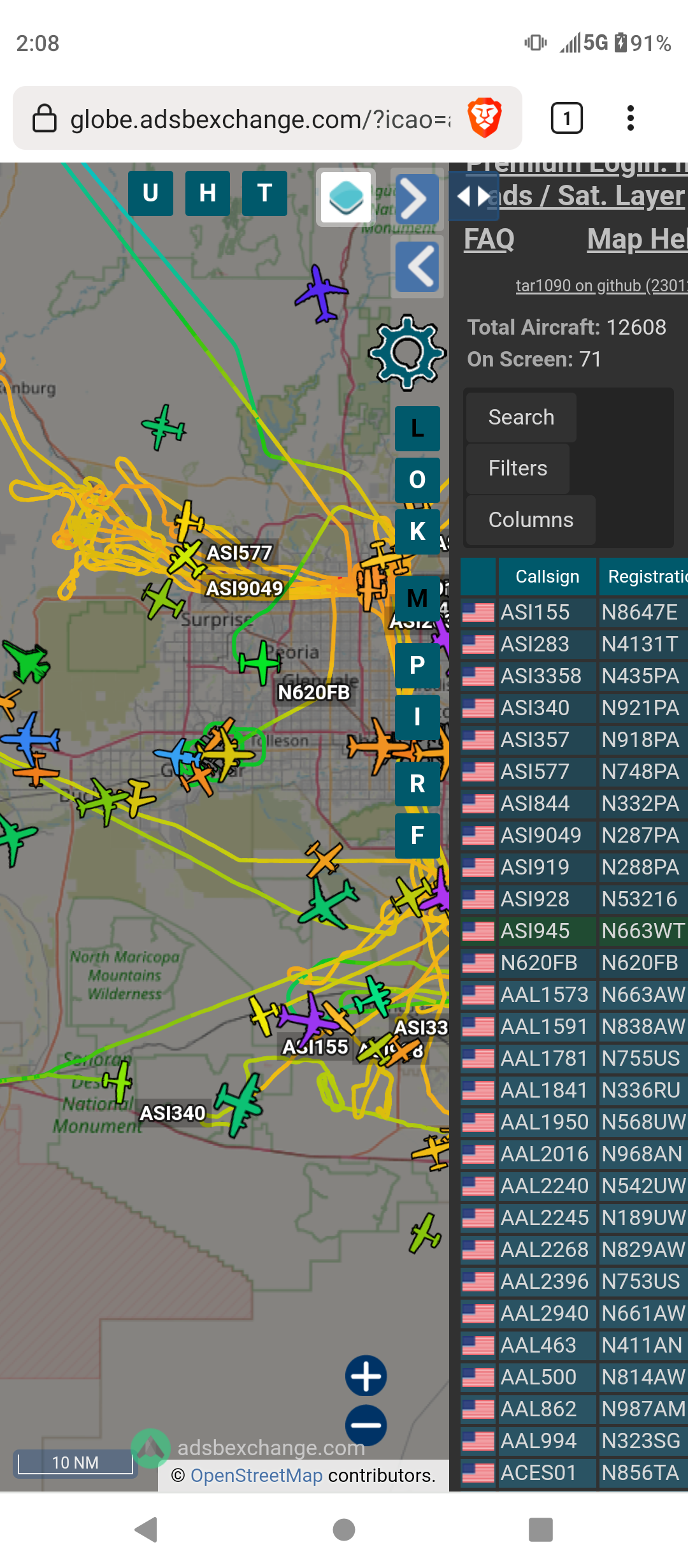Click US flag in AAL500 row
The width and height of the screenshot is (688, 1568).
pyautogui.click(x=478, y=1377)
